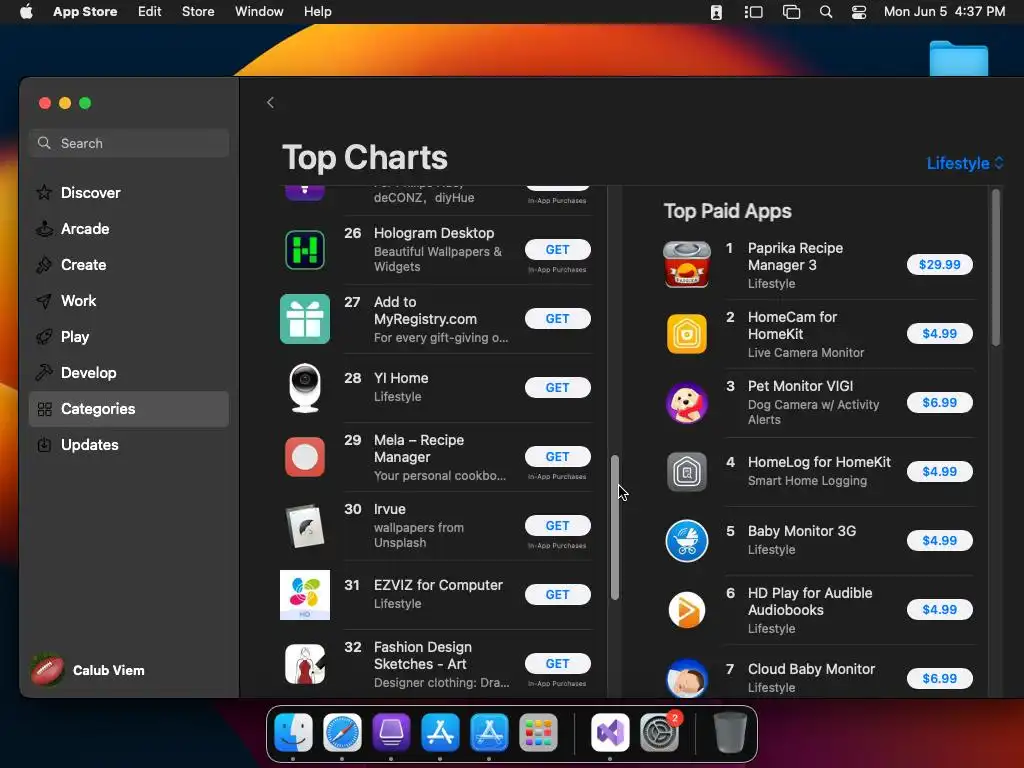Open the HomeCam for HomeKit icon

coord(686,334)
